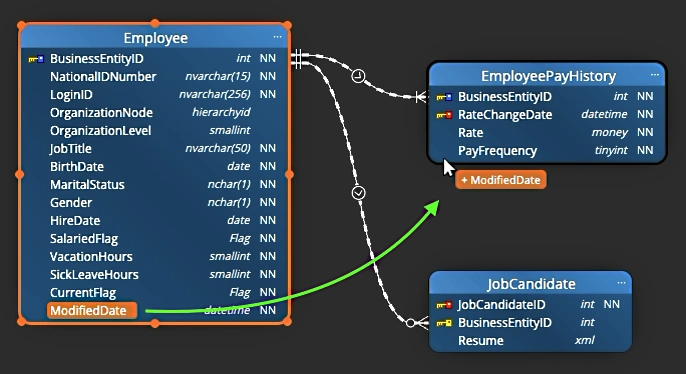Select the BirthDate column
This screenshot has width=686, height=374.
[x=77, y=166]
